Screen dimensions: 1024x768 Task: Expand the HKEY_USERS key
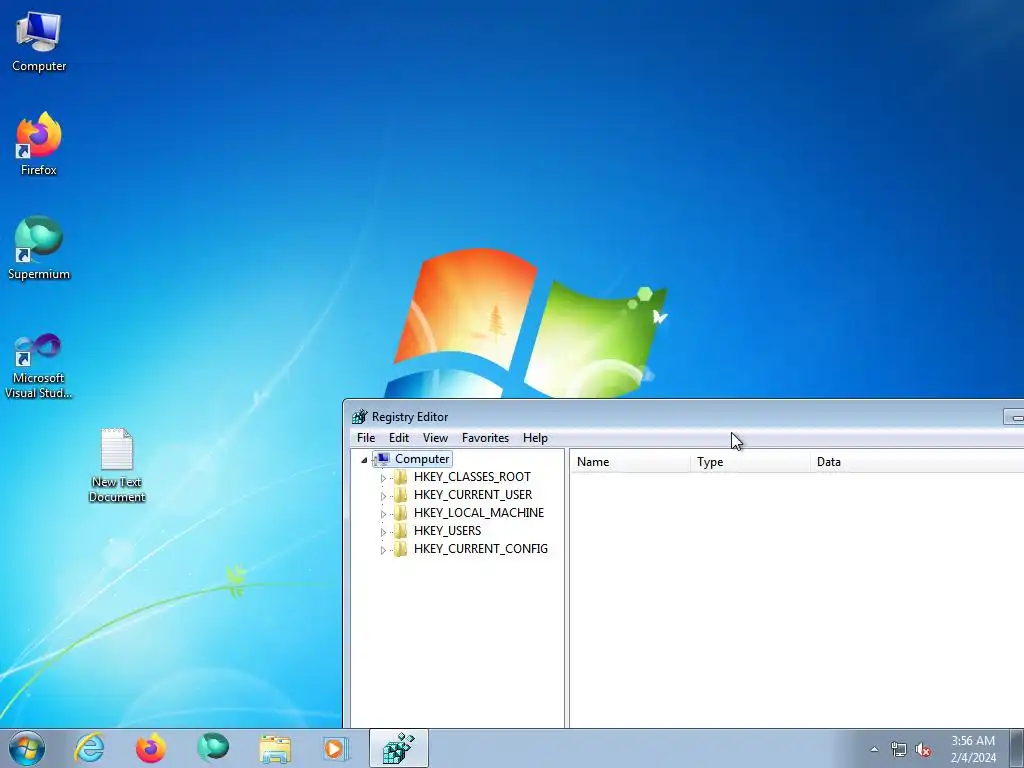coord(383,532)
